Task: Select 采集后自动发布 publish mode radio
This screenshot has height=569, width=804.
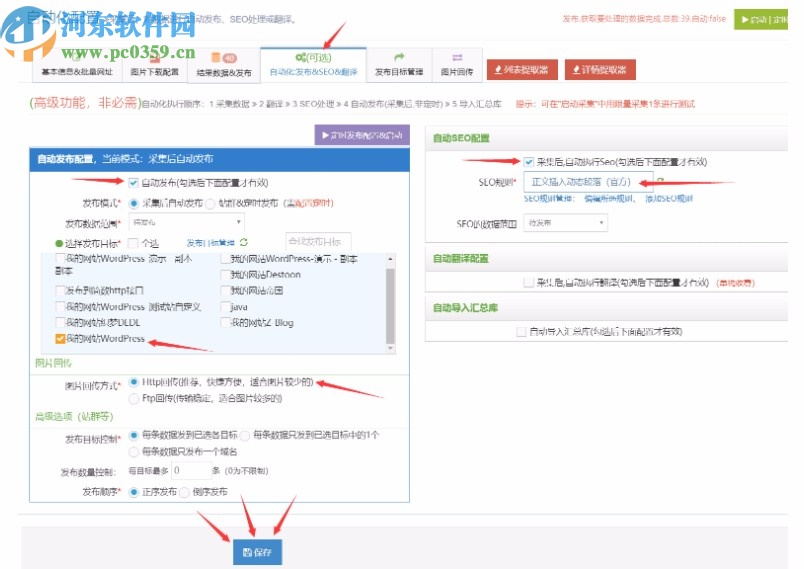Action: [x=133, y=204]
